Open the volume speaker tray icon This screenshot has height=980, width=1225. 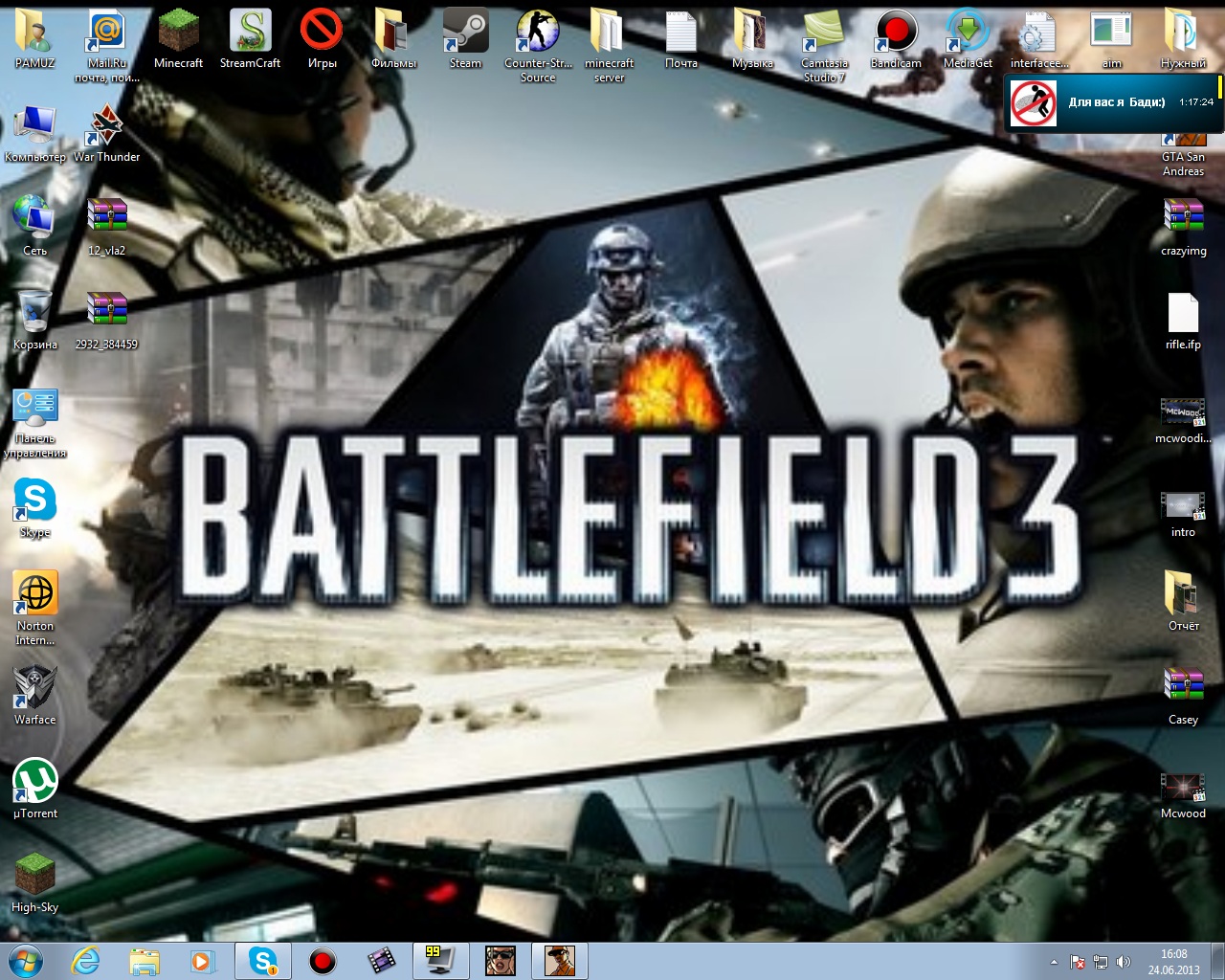click(x=1124, y=962)
